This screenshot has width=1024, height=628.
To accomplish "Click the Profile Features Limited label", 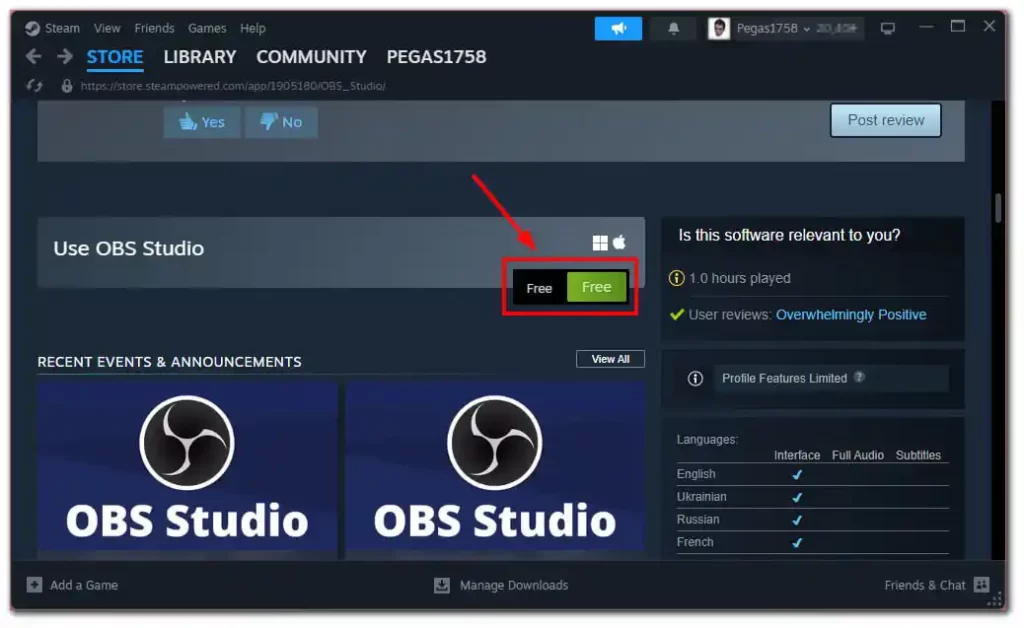I will coord(784,378).
